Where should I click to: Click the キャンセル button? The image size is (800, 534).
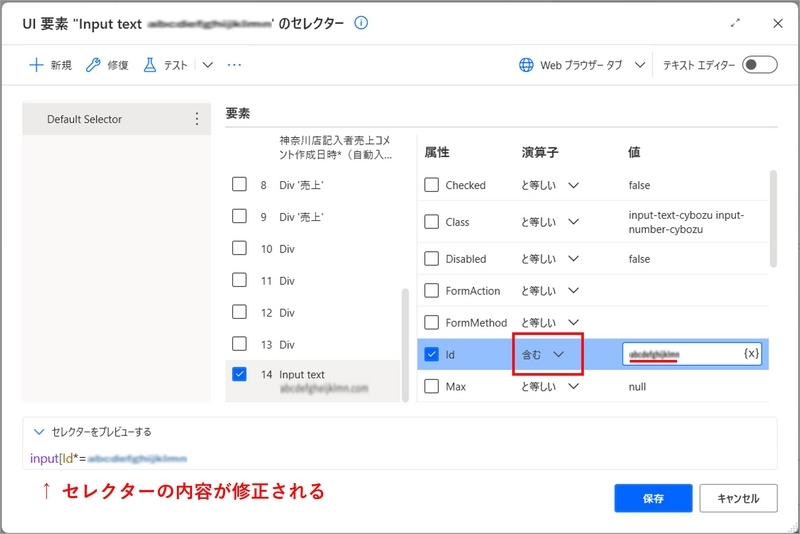738,498
